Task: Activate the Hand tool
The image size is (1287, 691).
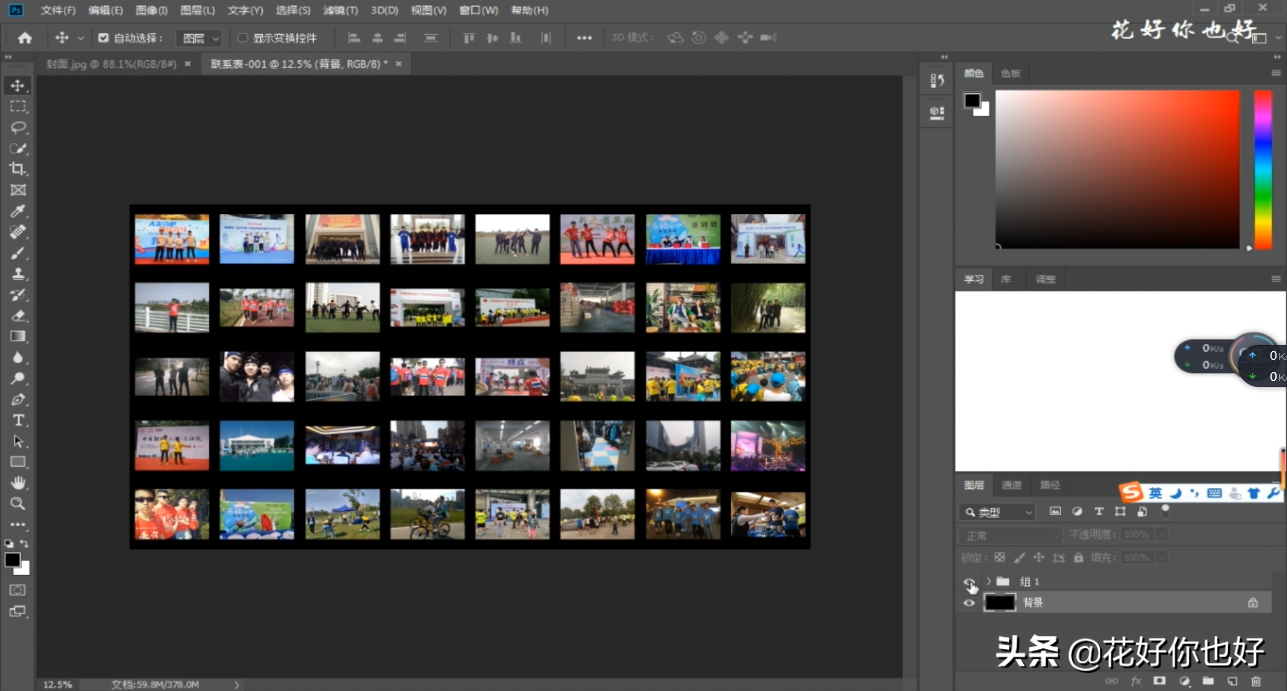Action: point(18,483)
